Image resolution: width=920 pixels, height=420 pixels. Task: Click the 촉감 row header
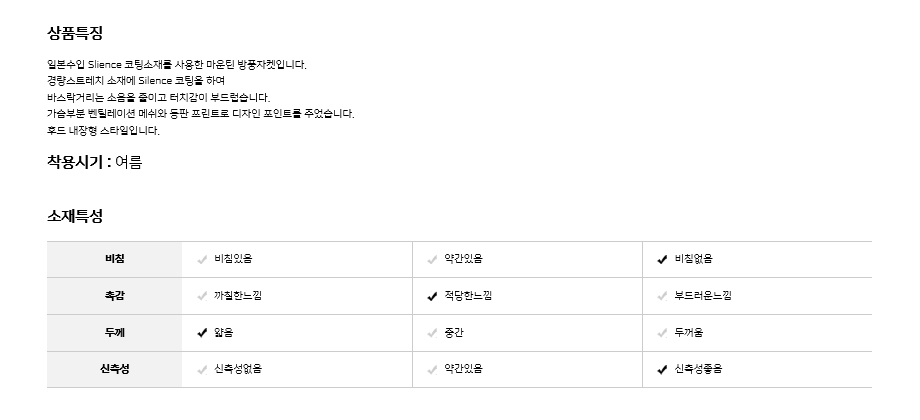[114, 296]
